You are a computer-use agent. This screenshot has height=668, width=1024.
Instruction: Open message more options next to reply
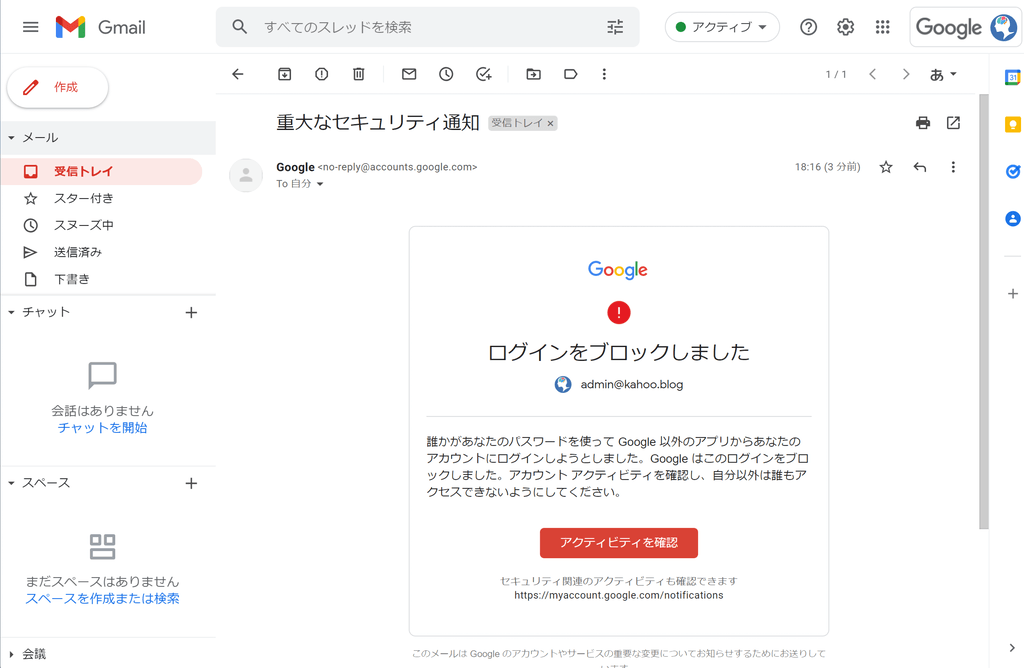tap(953, 167)
